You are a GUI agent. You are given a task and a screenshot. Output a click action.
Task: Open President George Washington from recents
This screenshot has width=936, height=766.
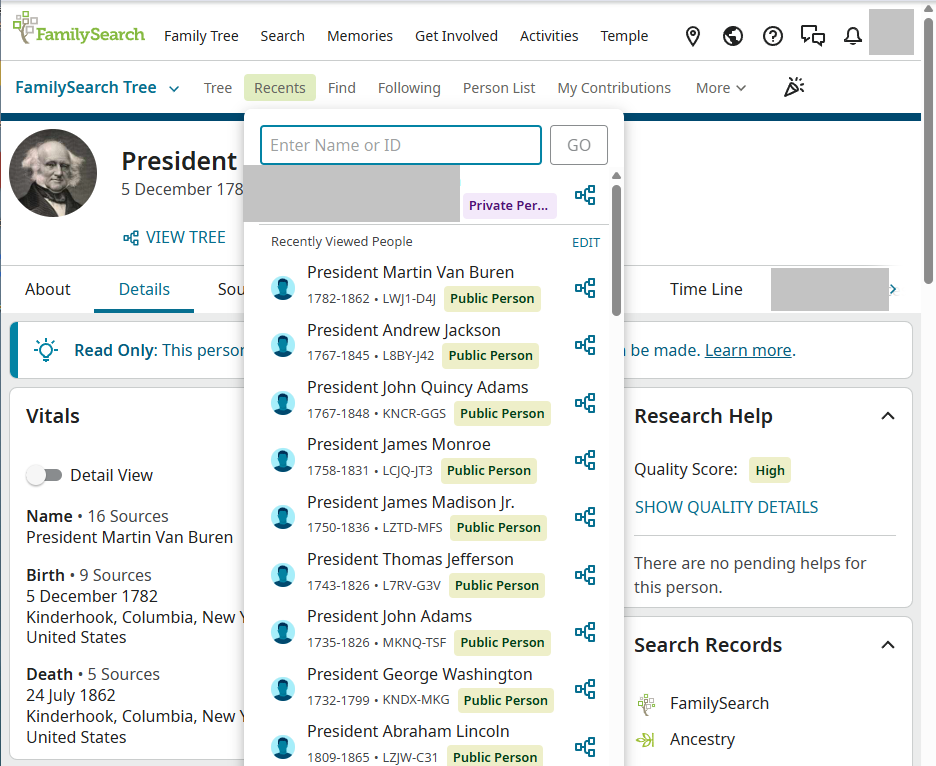point(420,674)
